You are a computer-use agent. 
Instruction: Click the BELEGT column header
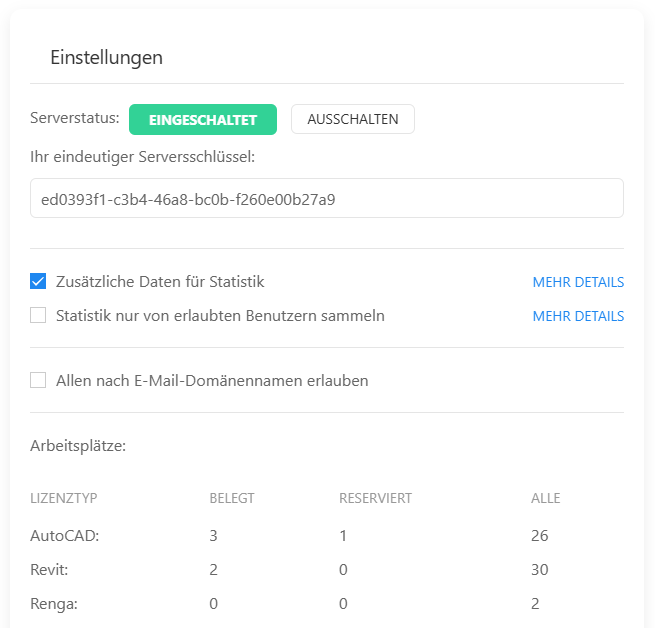pyautogui.click(x=231, y=498)
